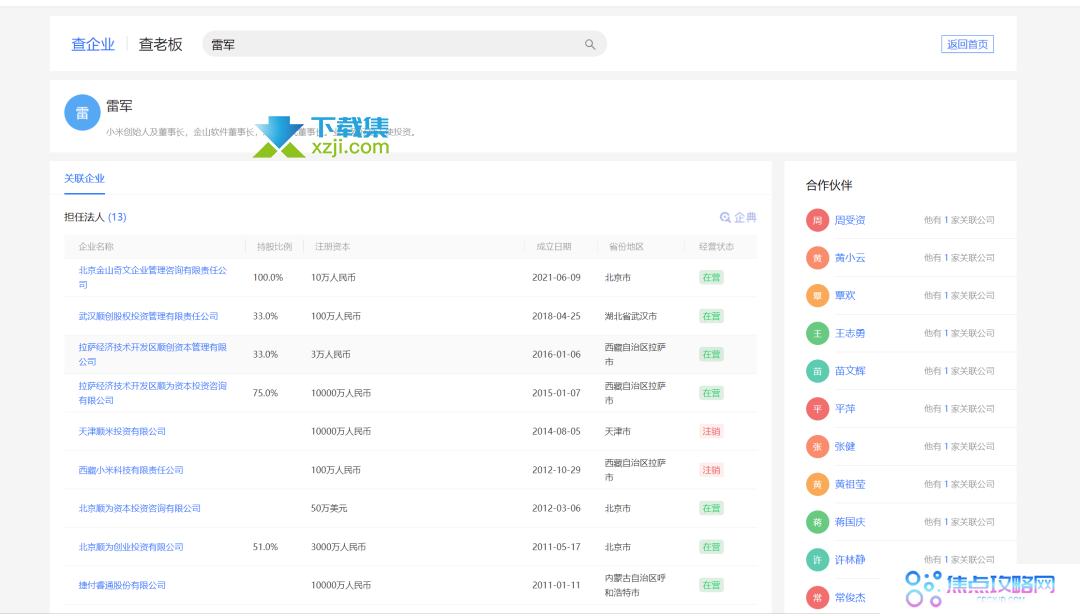Click the 企业名称 column header

96,247
